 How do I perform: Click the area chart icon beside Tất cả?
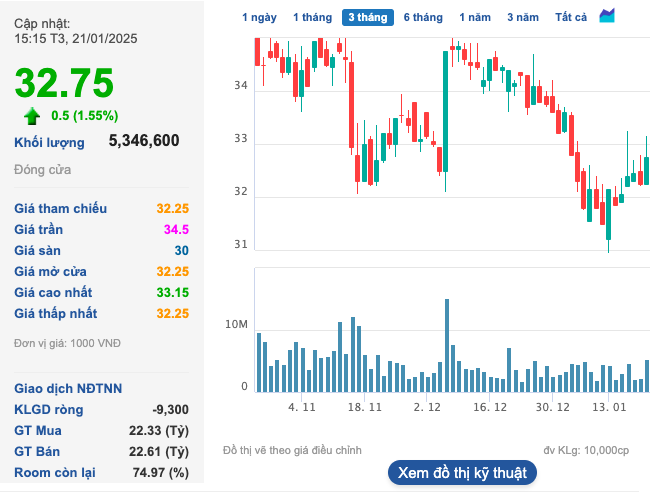[607, 16]
